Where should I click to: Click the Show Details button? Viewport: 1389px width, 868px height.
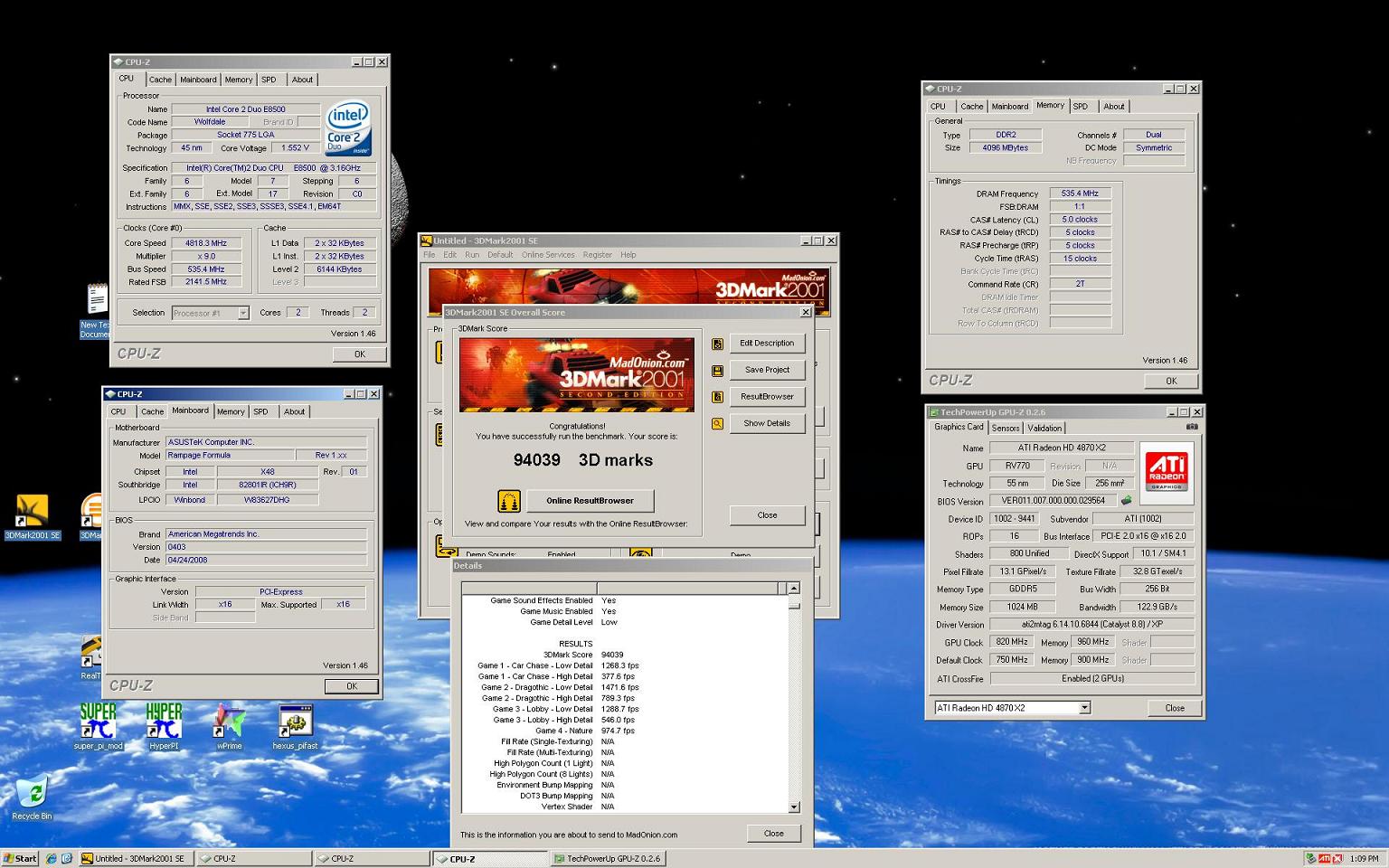(x=767, y=423)
